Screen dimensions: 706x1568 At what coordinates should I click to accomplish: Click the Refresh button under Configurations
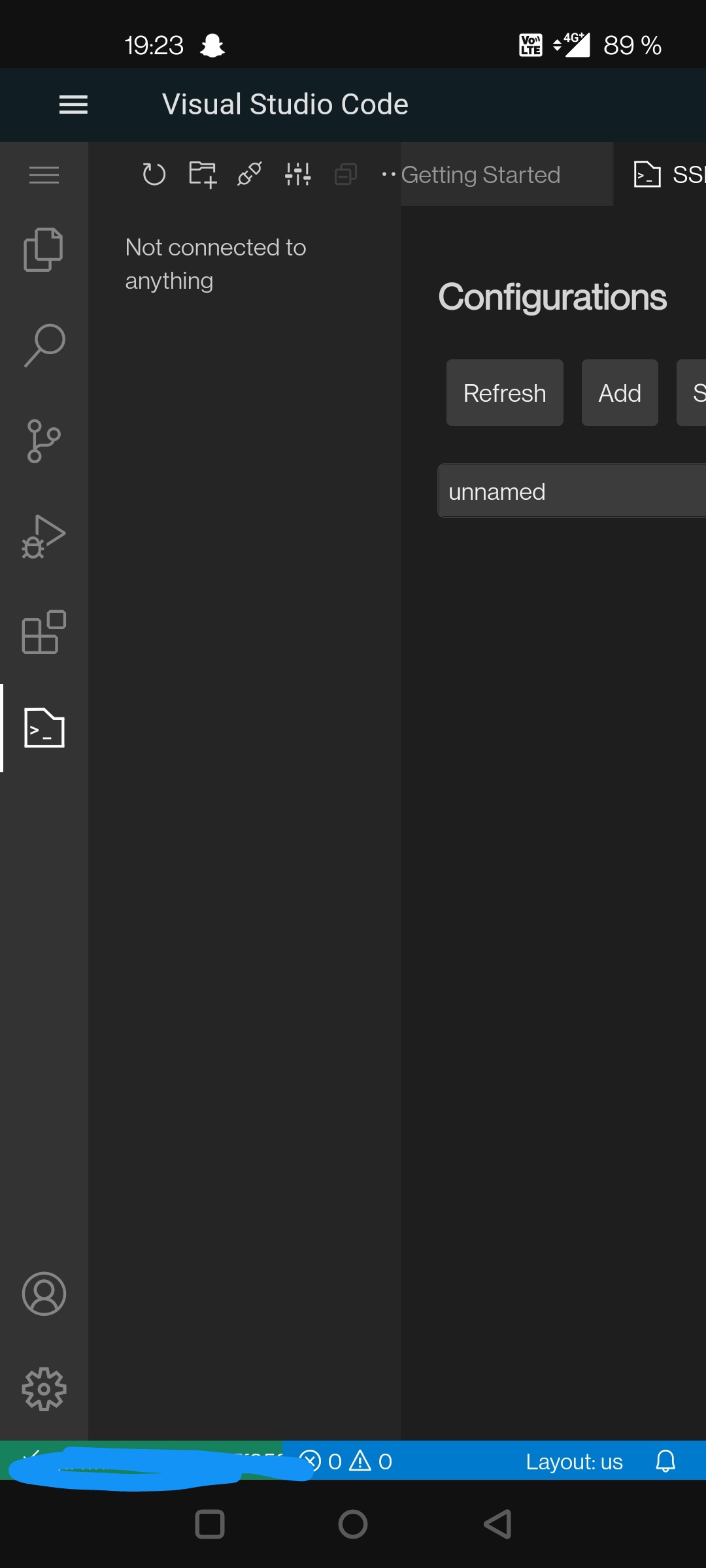pyautogui.click(x=504, y=393)
